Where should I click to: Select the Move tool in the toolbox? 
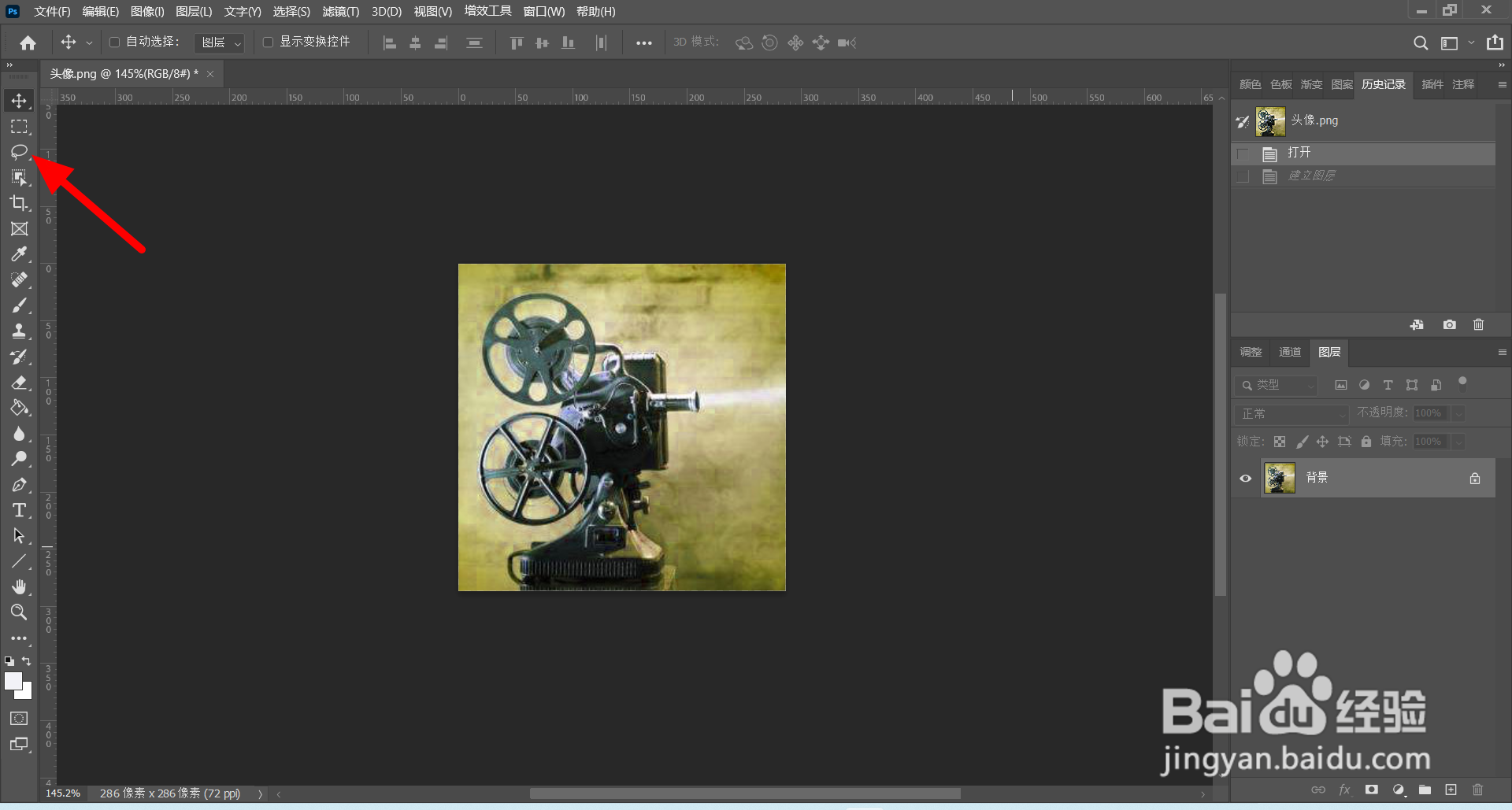coord(19,101)
